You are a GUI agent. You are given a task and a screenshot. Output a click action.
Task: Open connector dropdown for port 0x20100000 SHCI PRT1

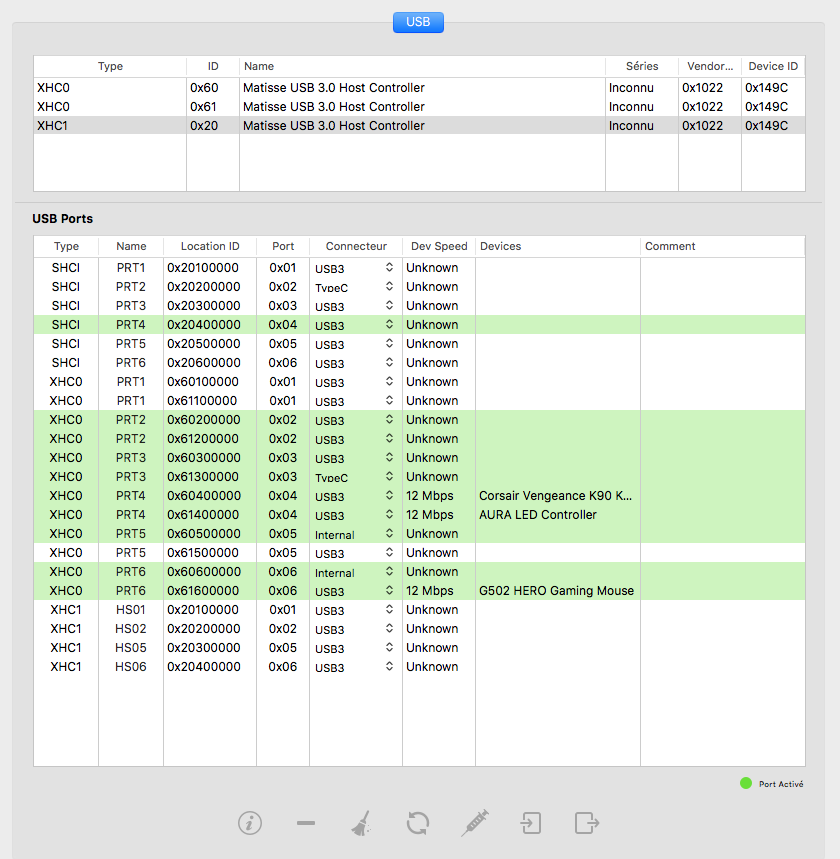pyautogui.click(x=389, y=268)
